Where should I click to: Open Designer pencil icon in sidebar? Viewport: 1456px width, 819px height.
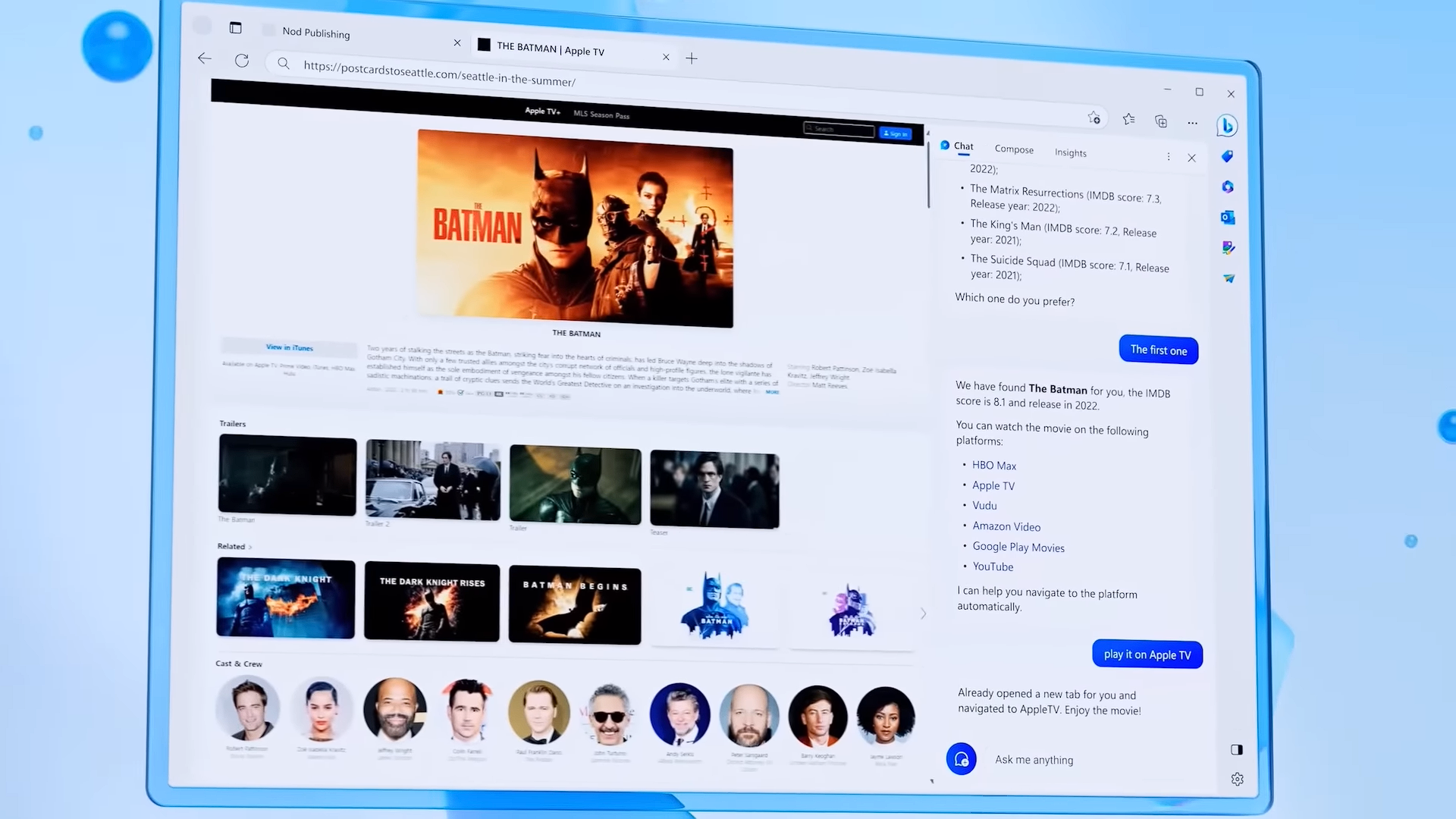click(x=1228, y=248)
